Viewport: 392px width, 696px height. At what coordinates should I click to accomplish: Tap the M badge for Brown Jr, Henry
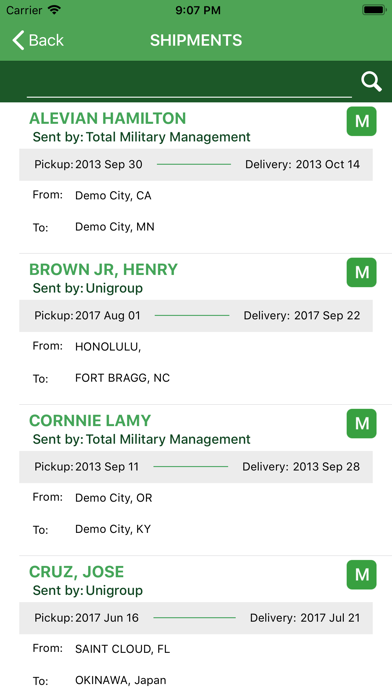pos(361,272)
